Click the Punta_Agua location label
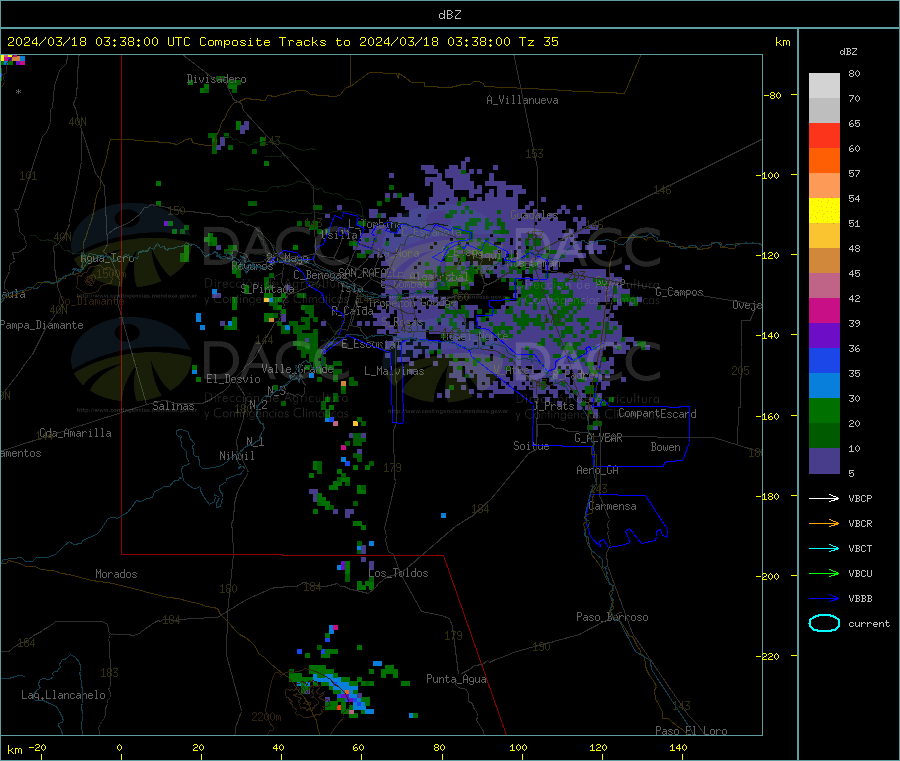 (456, 679)
